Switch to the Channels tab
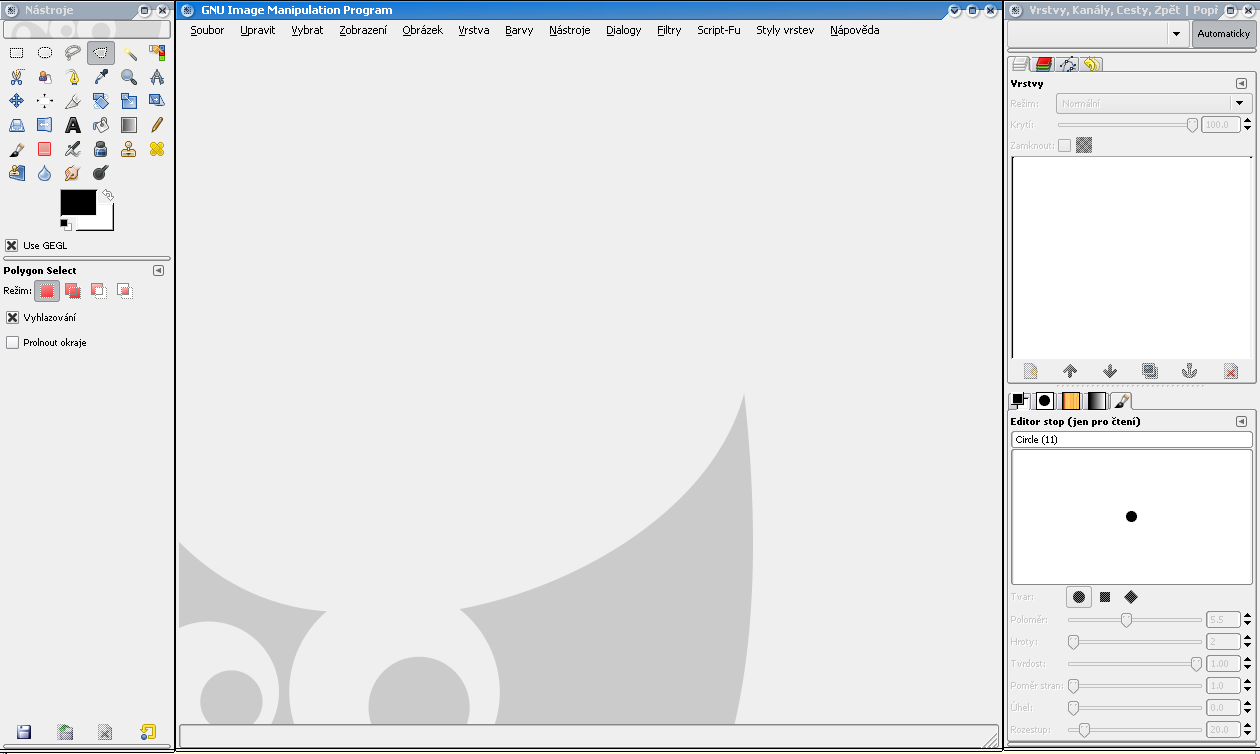This screenshot has height=754, width=1260. click(x=1043, y=64)
